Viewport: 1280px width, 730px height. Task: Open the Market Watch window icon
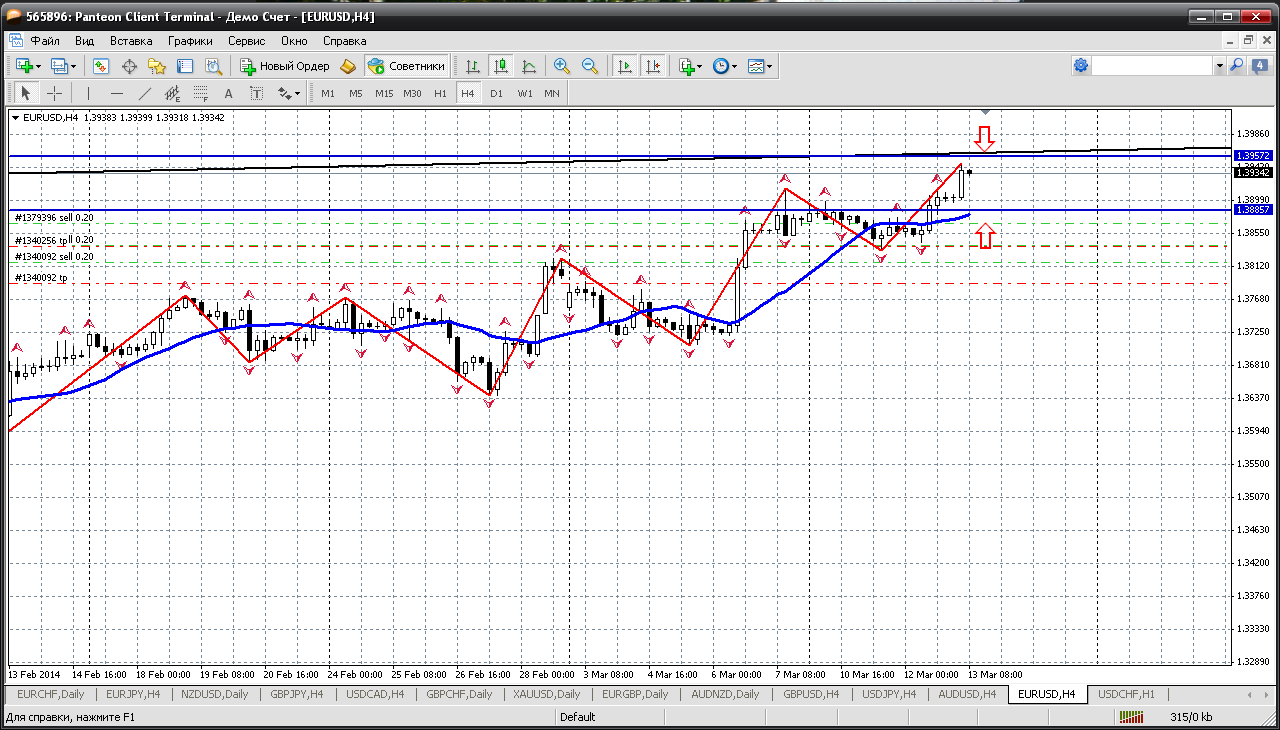[101, 66]
